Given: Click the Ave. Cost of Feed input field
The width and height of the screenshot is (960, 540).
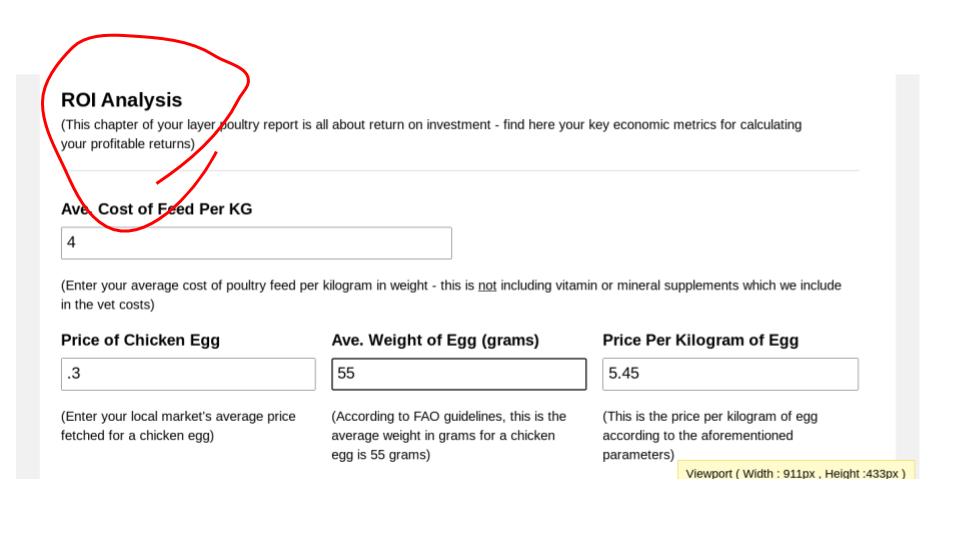Looking at the screenshot, I should click(x=256, y=243).
